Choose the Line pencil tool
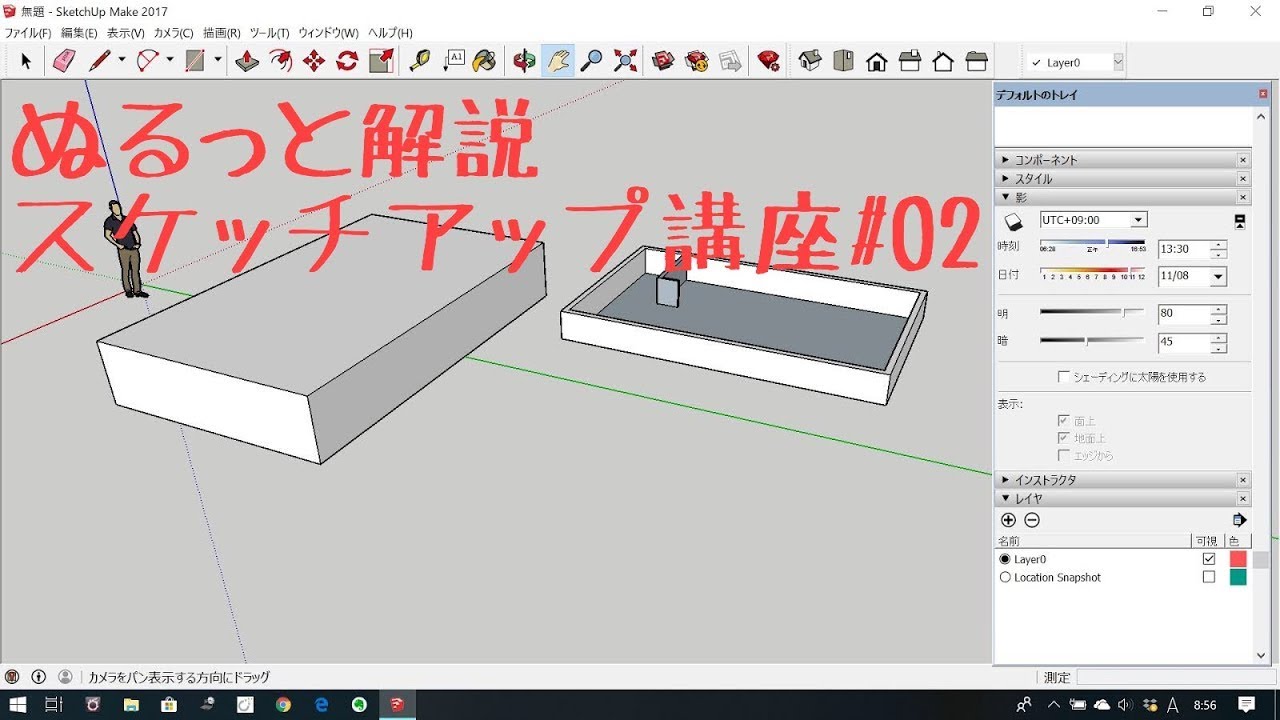The width and height of the screenshot is (1280, 720). [99, 61]
